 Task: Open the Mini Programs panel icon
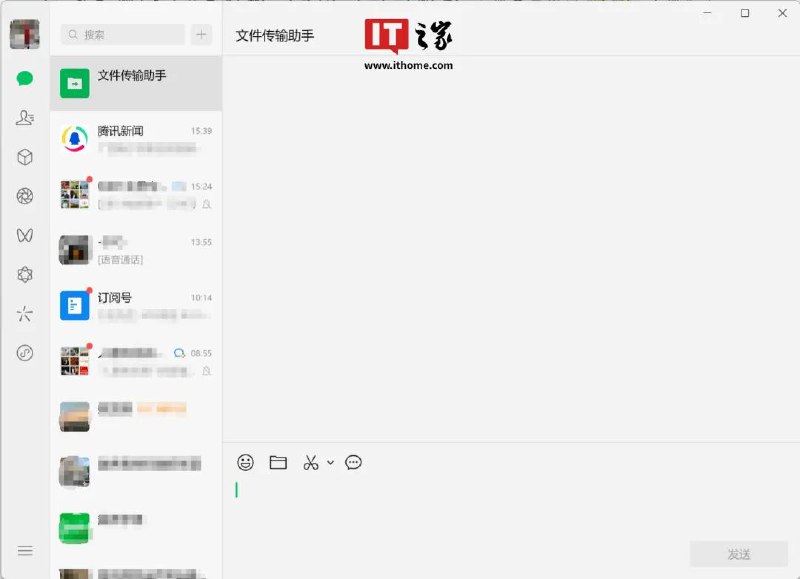tap(24, 352)
